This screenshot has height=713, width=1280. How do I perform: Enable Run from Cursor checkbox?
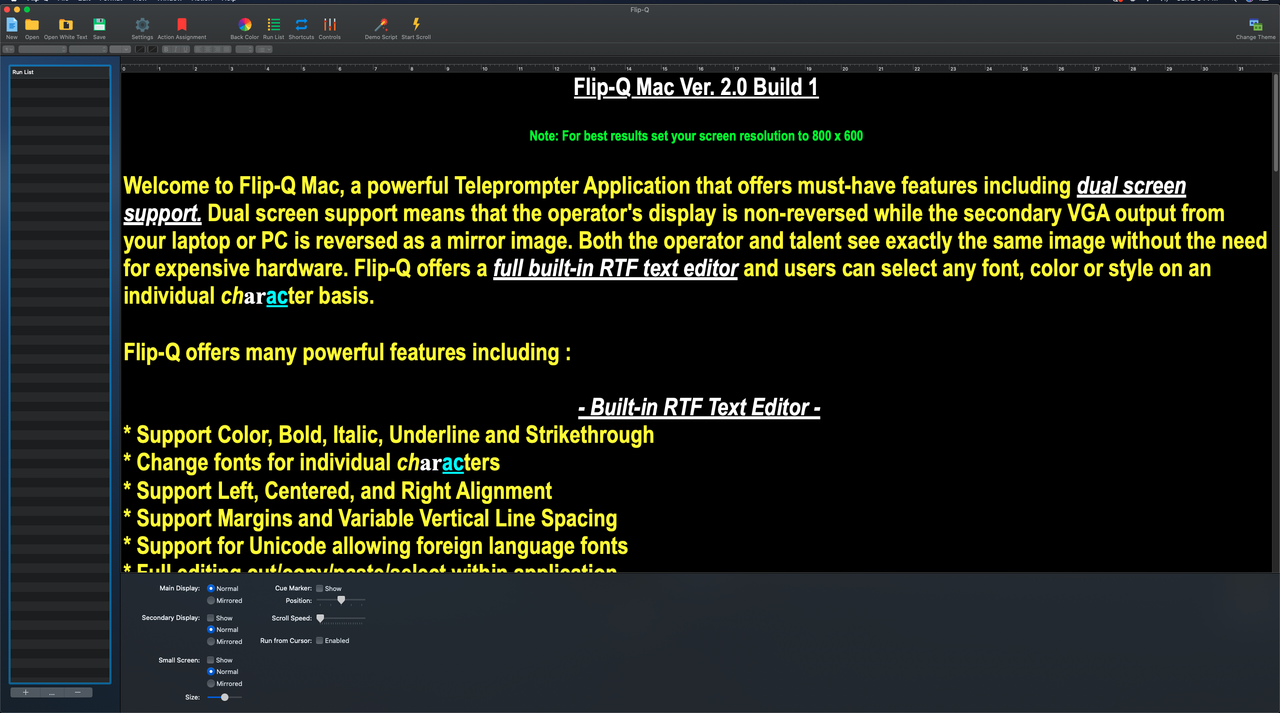click(x=320, y=641)
